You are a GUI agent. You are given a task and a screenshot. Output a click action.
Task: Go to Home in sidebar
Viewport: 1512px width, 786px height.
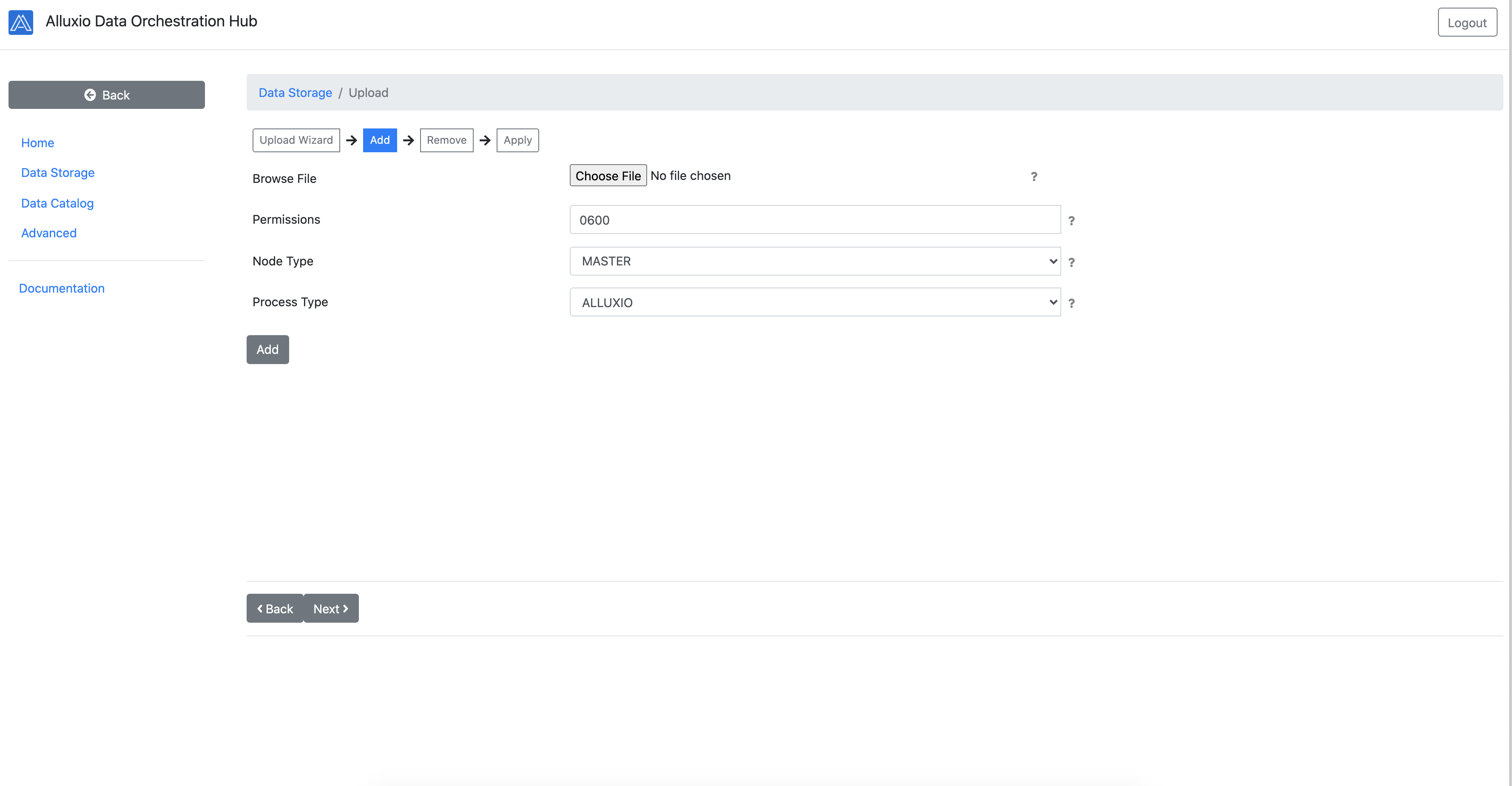(x=37, y=142)
